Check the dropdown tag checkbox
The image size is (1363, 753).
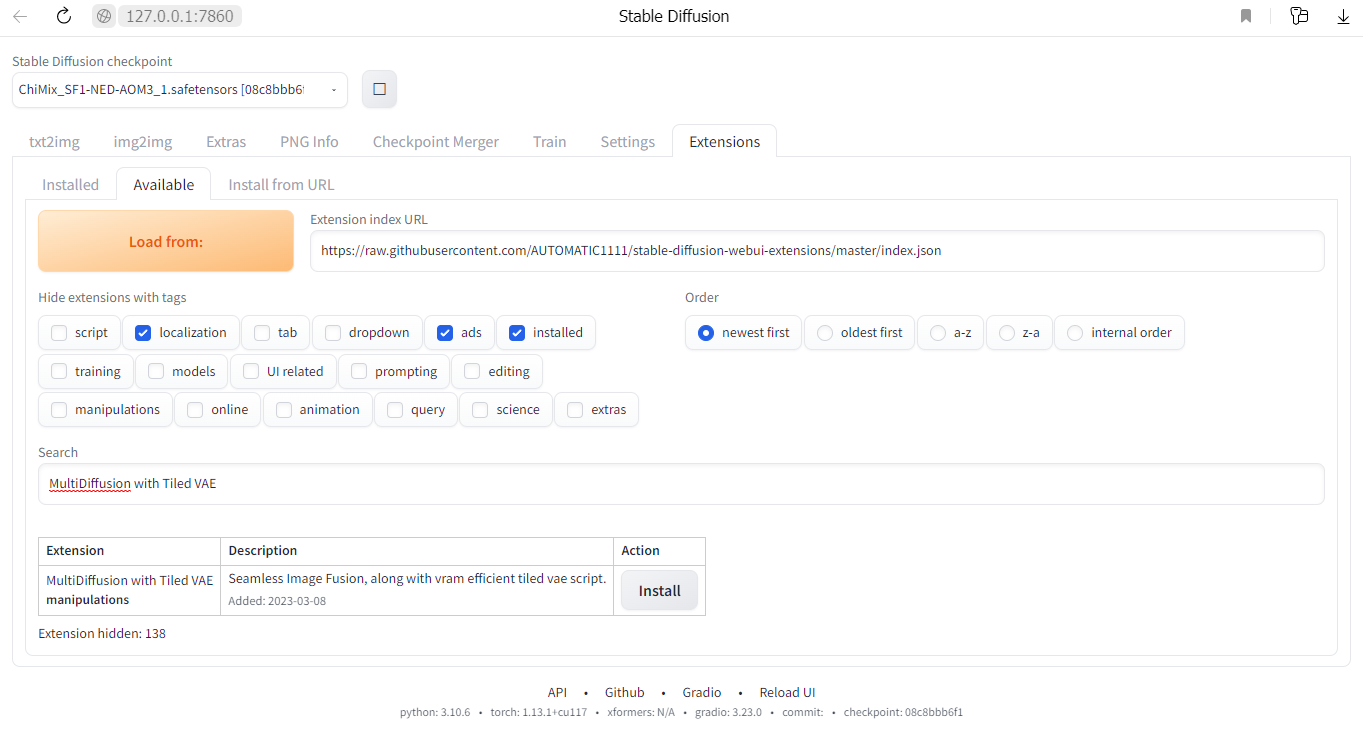tap(333, 333)
